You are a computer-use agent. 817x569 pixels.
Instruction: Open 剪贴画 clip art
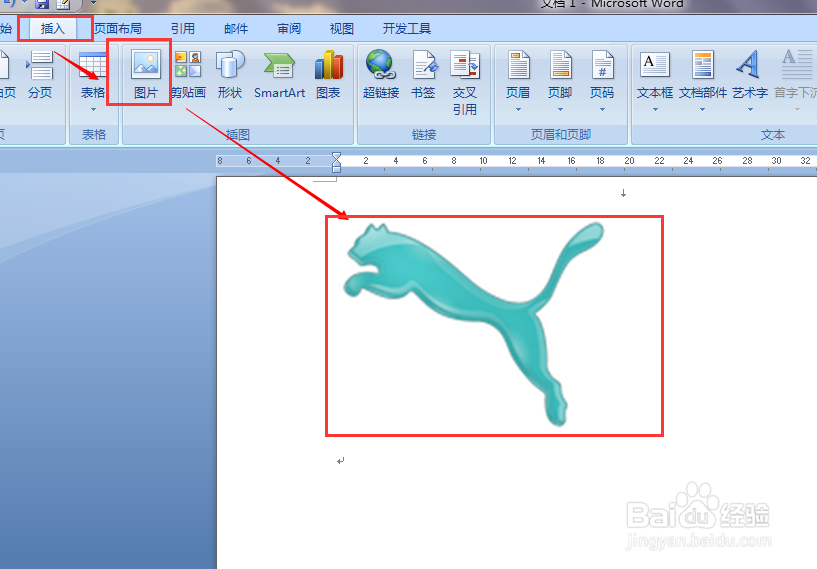(x=188, y=75)
